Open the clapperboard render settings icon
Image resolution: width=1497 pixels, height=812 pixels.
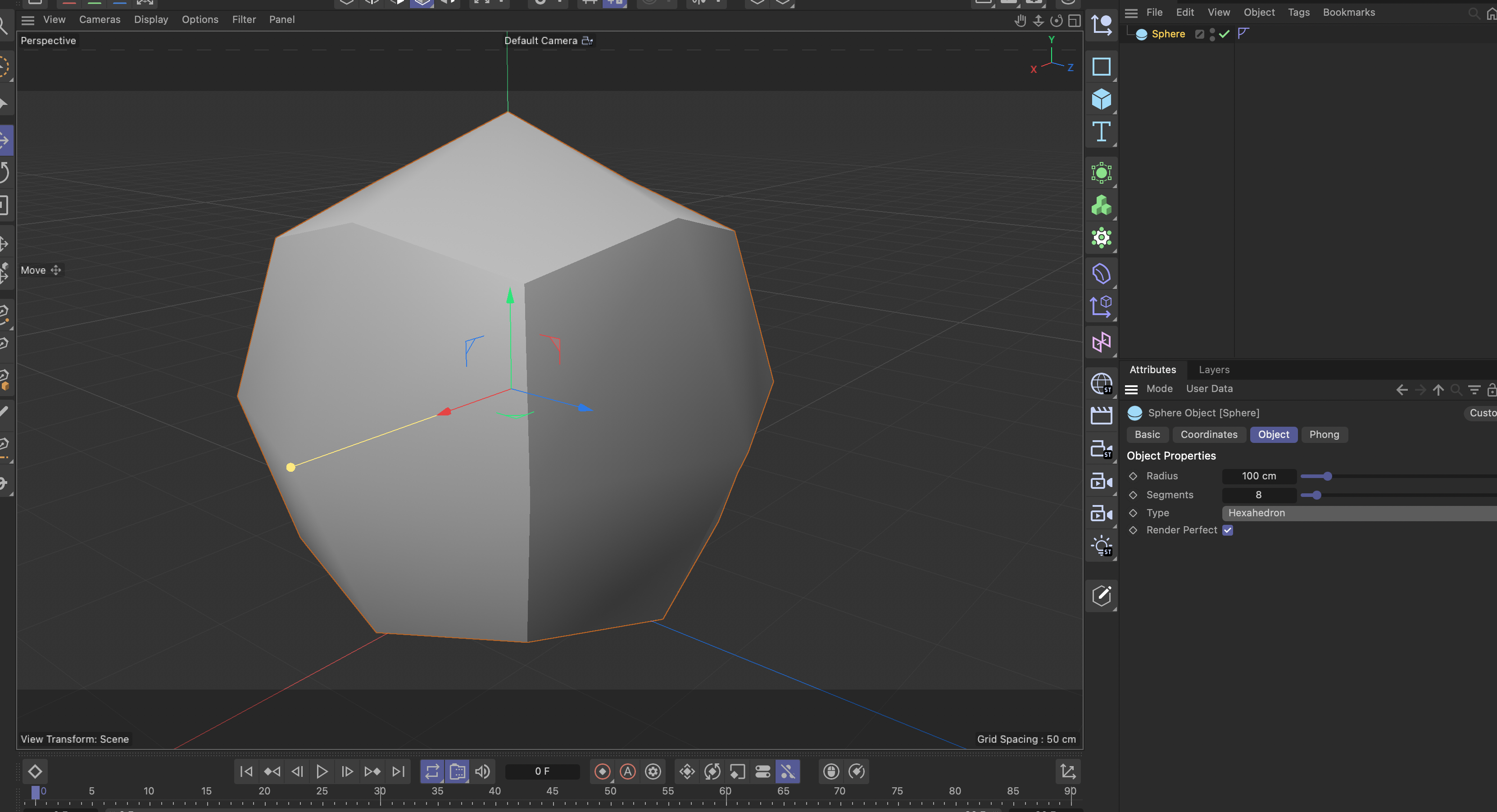click(1101, 416)
